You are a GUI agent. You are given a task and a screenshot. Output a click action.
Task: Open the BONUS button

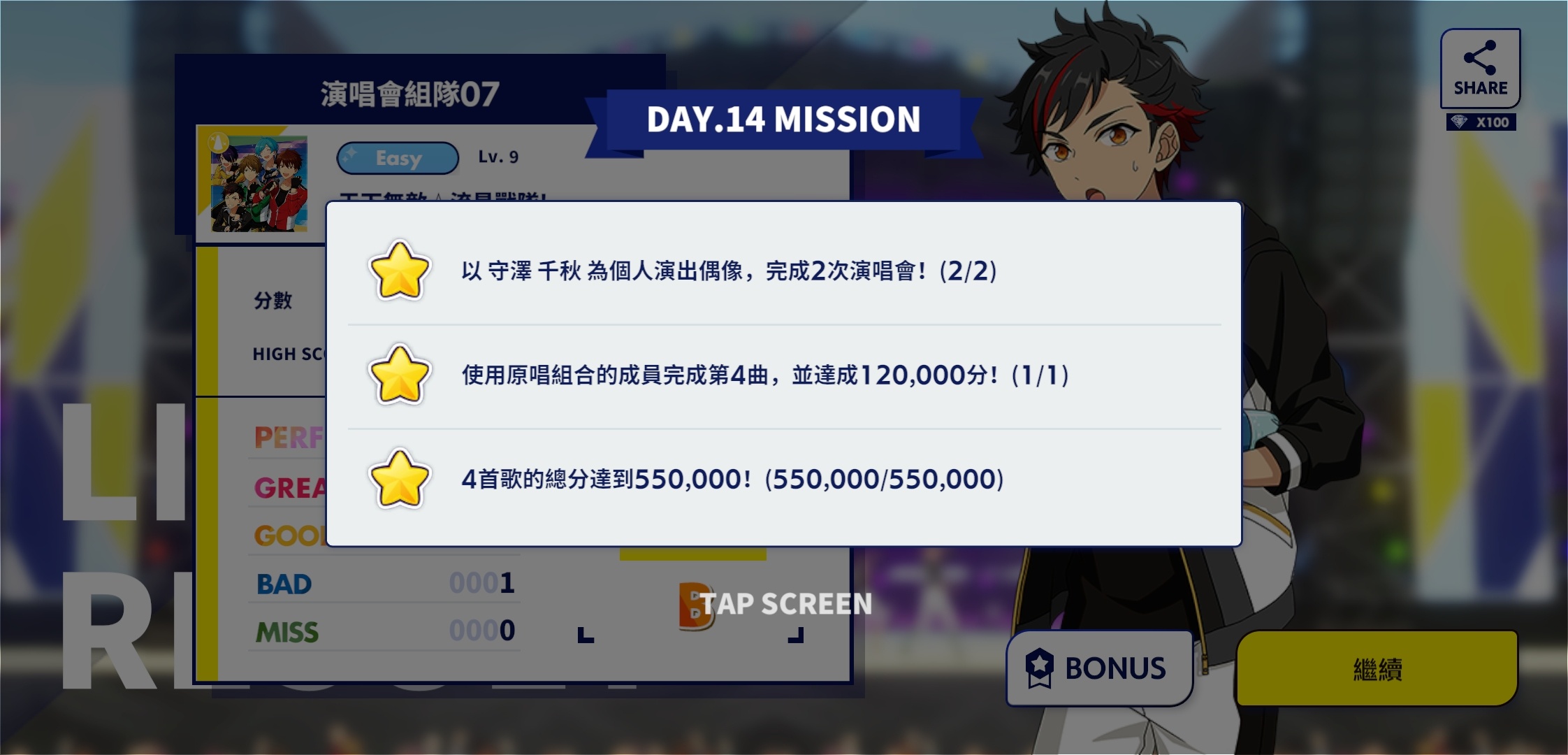[1099, 669]
